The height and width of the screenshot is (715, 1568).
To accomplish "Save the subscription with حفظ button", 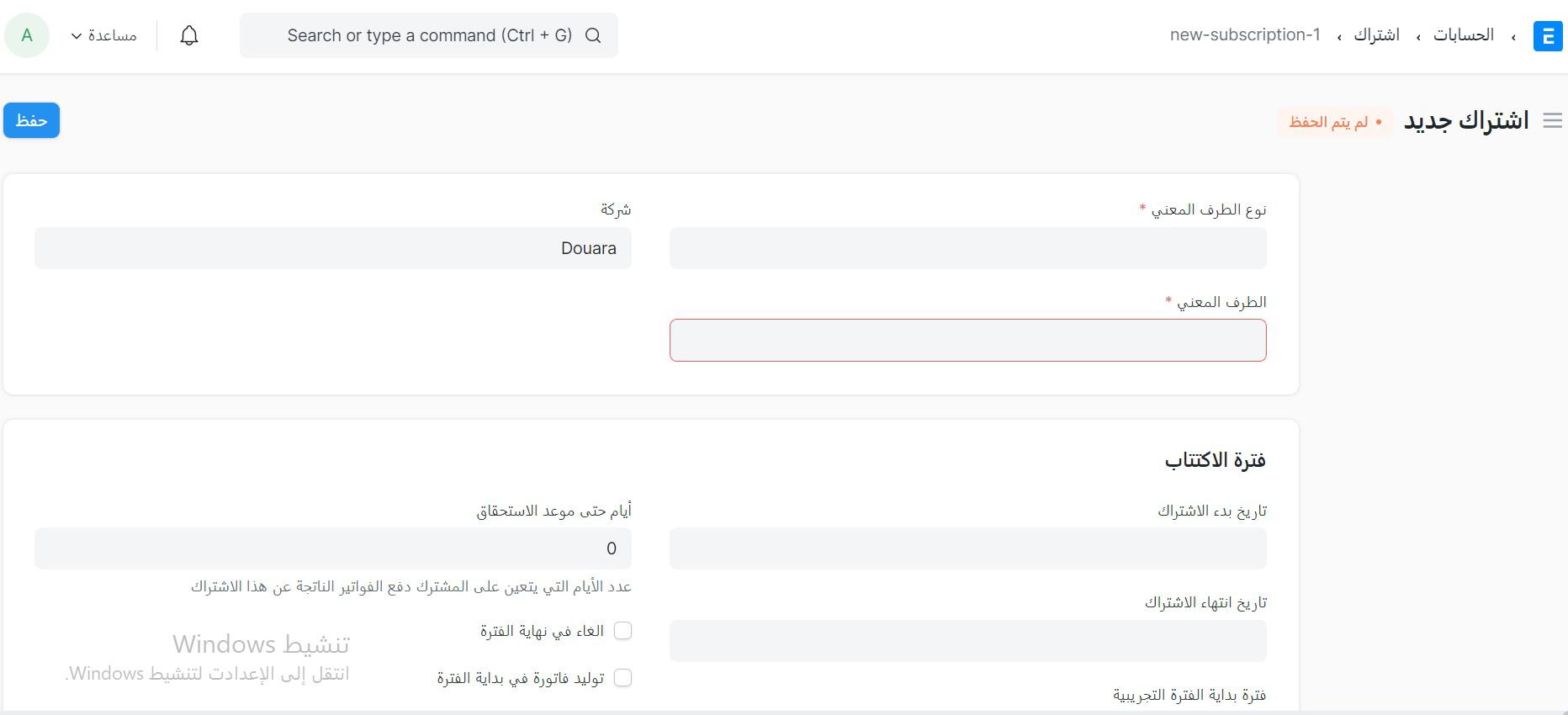I will coord(31,120).
